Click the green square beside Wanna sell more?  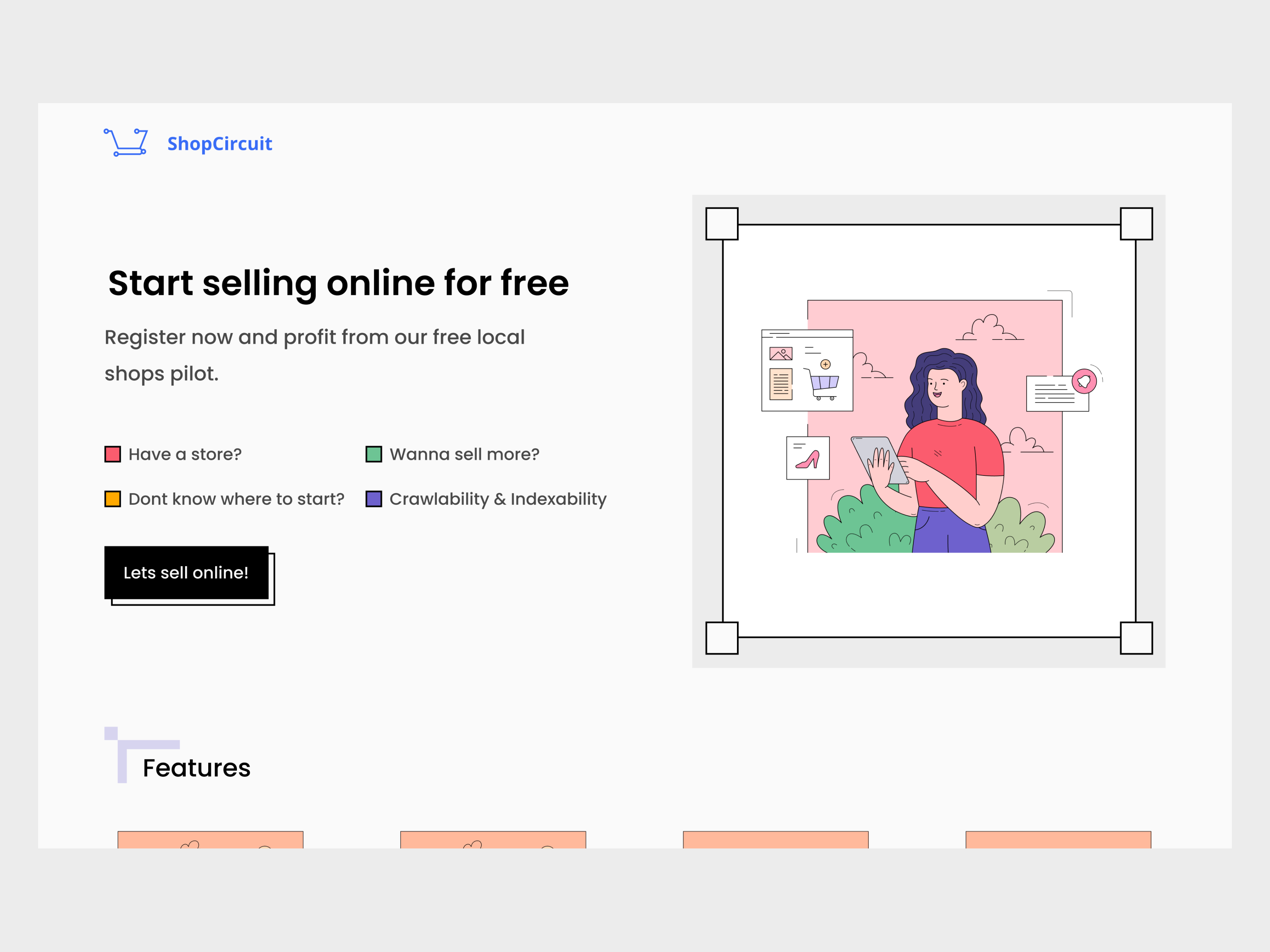pos(374,454)
